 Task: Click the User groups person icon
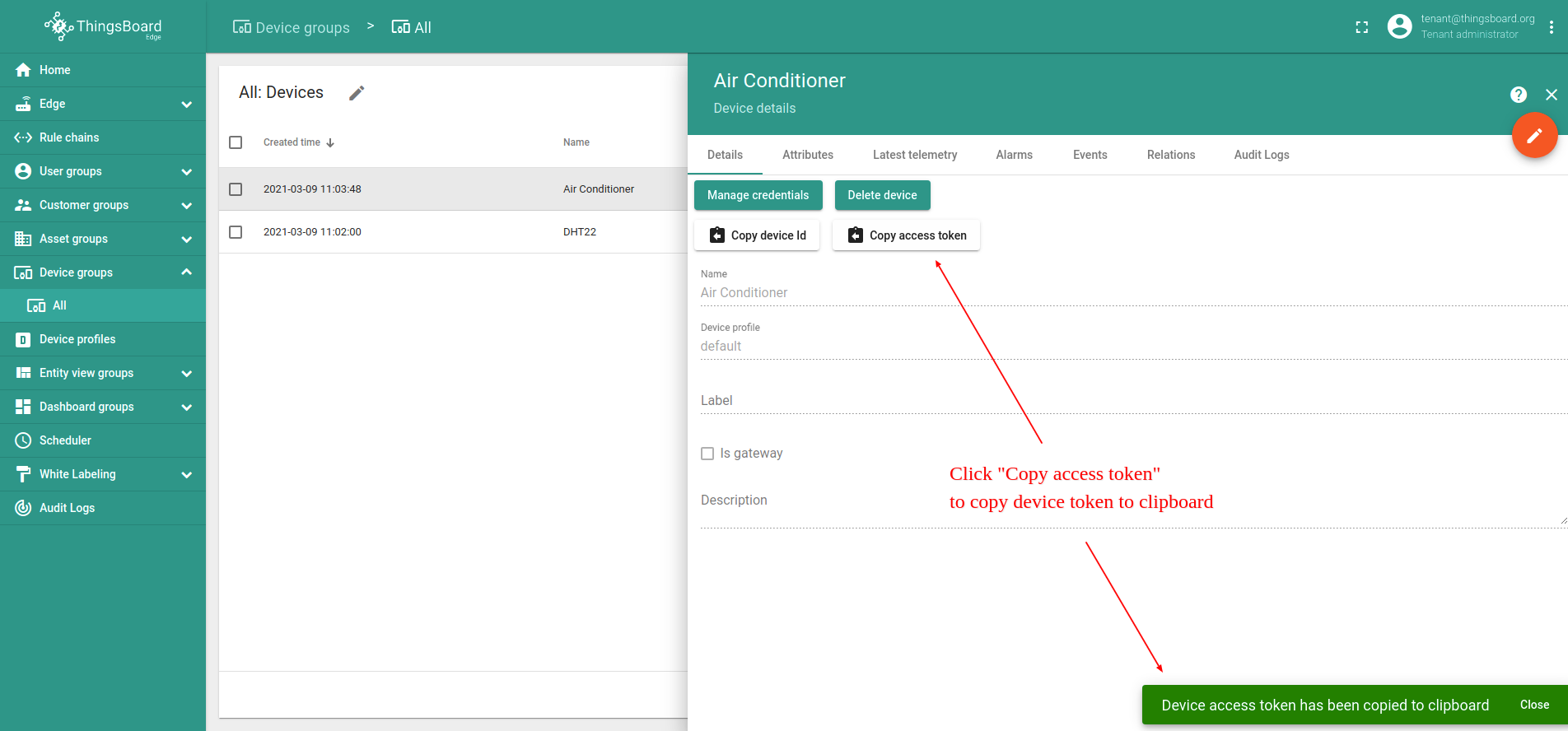point(23,171)
